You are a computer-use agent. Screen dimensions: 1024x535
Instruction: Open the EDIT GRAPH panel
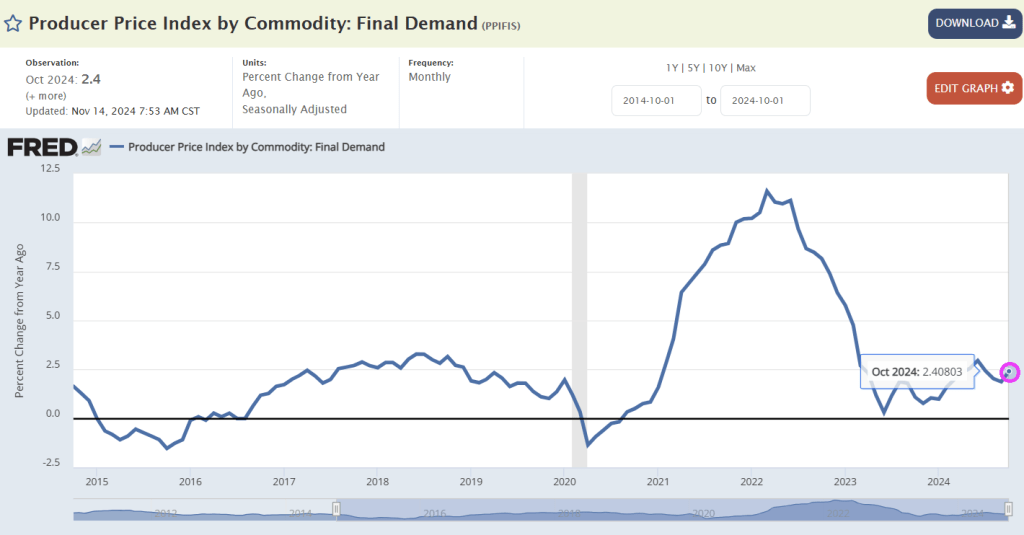pyautogui.click(x=973, y=88)
